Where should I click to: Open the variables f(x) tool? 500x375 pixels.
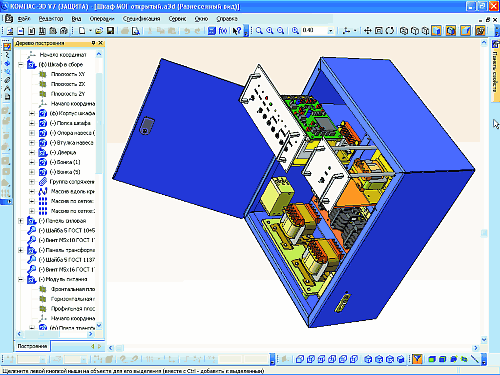223,31
